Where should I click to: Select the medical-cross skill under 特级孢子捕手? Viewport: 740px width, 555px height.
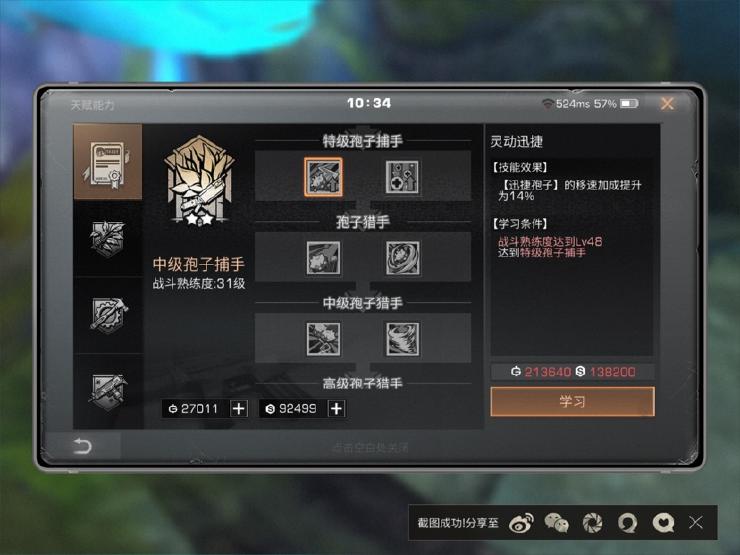pos(403,177)
